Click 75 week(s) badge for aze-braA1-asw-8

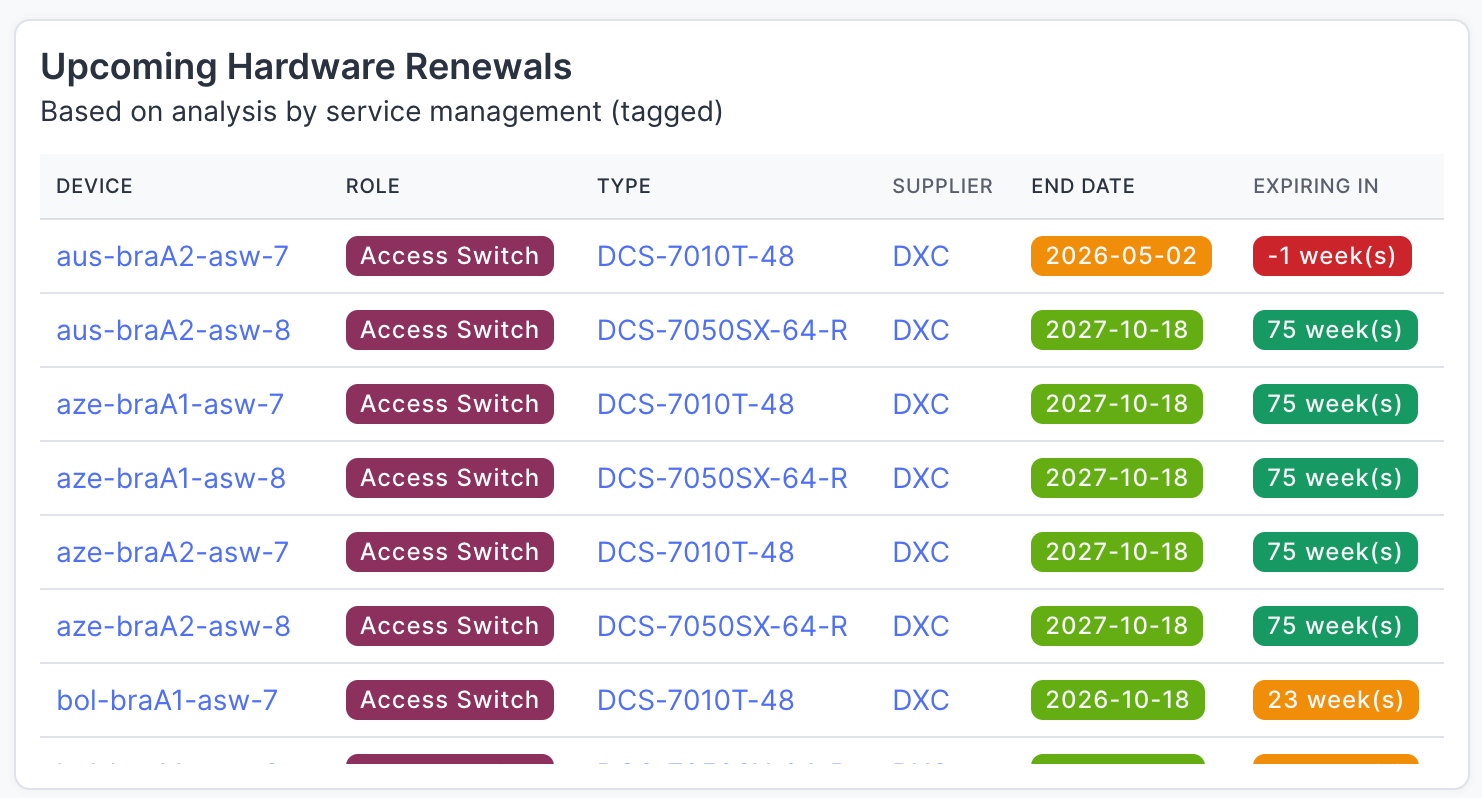1335,478
